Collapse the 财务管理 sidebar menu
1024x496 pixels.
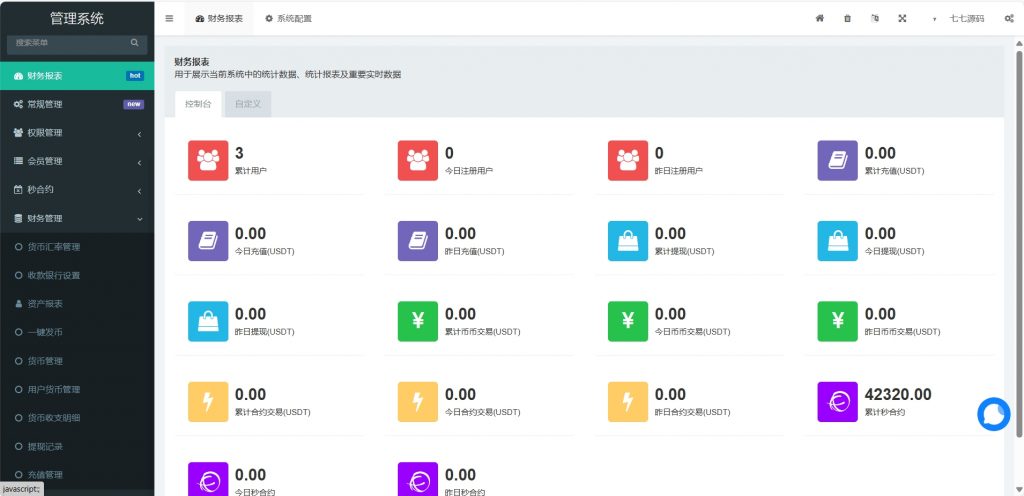click(x=77, y=219)
